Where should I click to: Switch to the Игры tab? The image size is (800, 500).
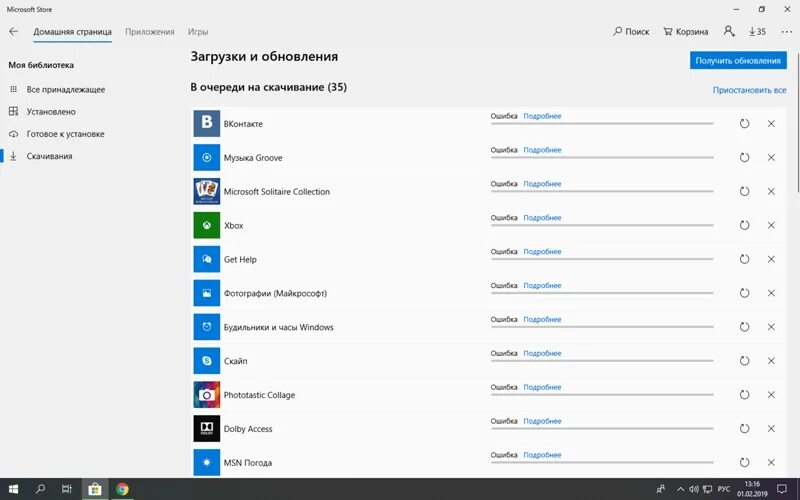(x=197, y=32)
